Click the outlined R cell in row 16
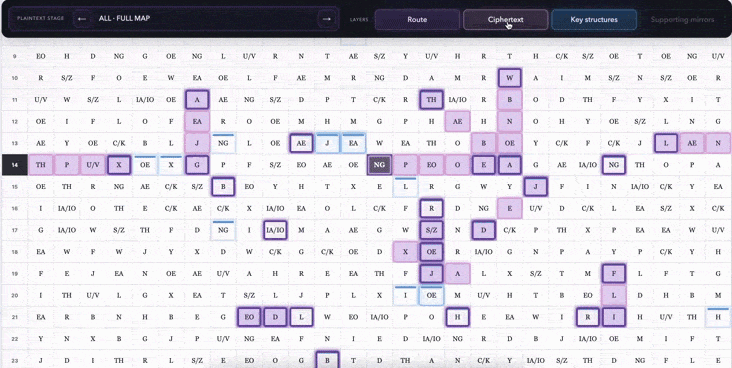The image size is (732, 368). 431,208
